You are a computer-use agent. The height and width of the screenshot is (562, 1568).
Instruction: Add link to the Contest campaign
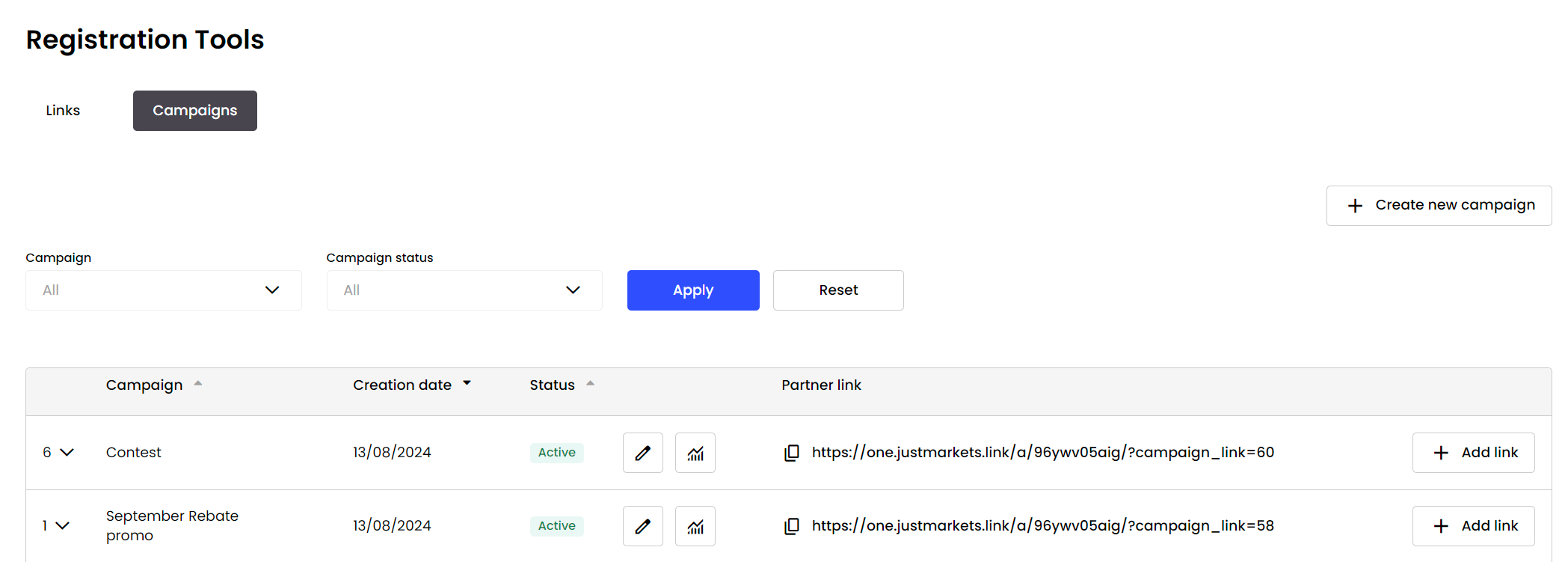click(x=1472, y=453)
